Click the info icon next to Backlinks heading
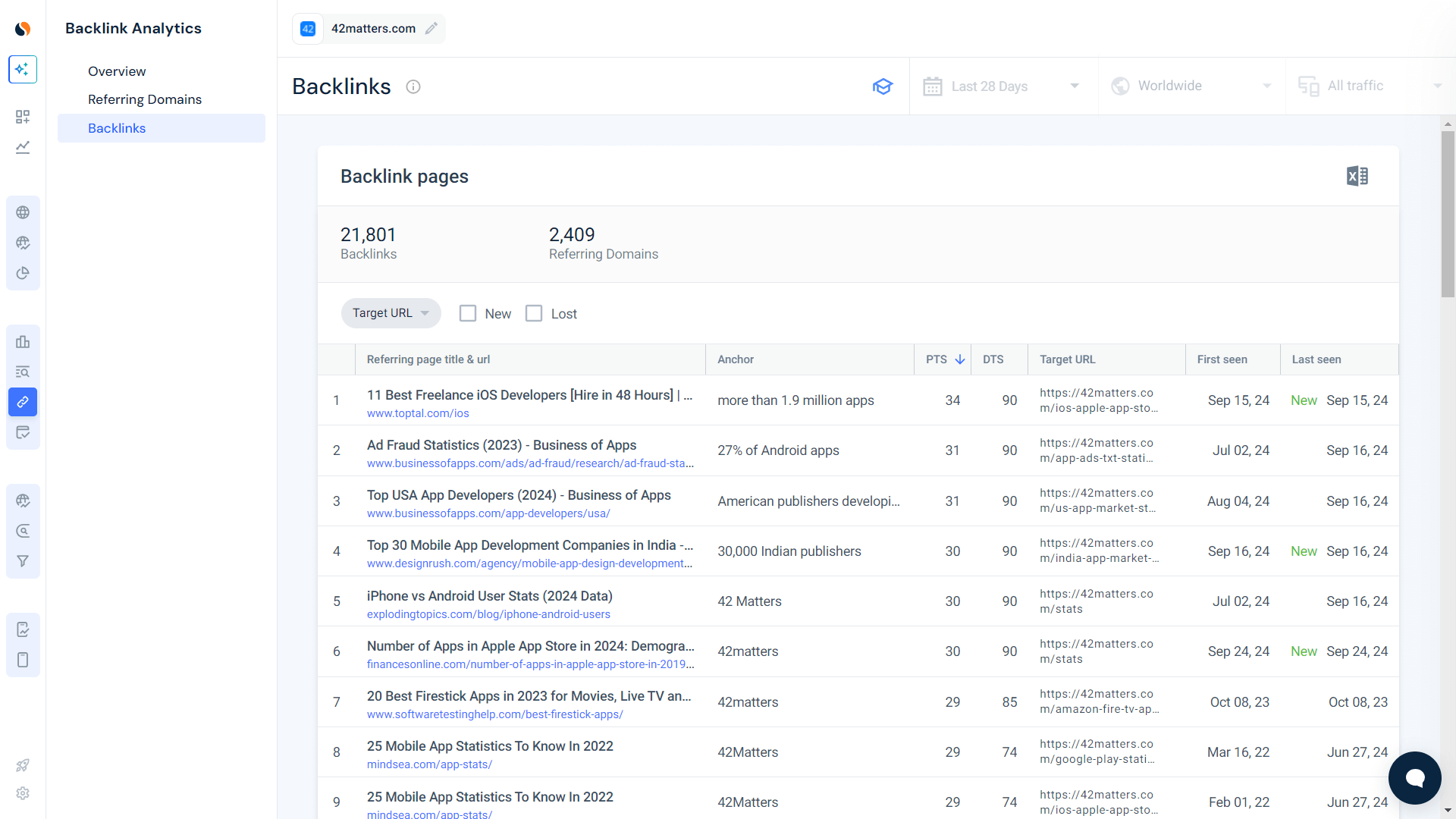 (413, 86)
